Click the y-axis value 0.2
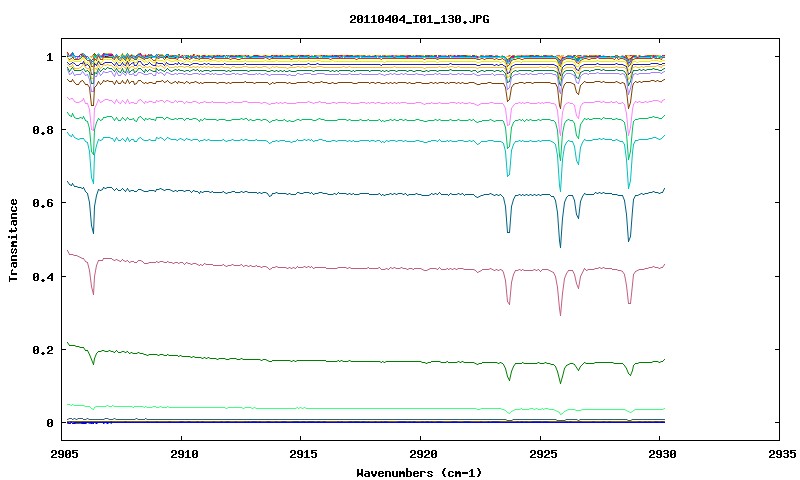The image size is (800, 480). point(43,350)
